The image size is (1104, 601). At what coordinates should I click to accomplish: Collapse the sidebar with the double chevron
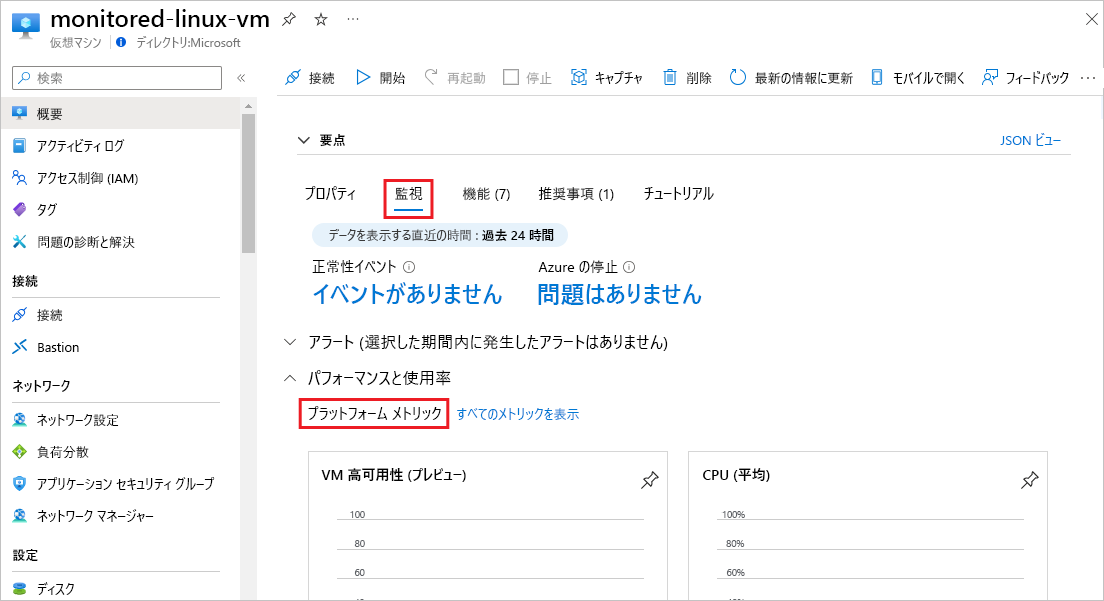coord(241,78)
